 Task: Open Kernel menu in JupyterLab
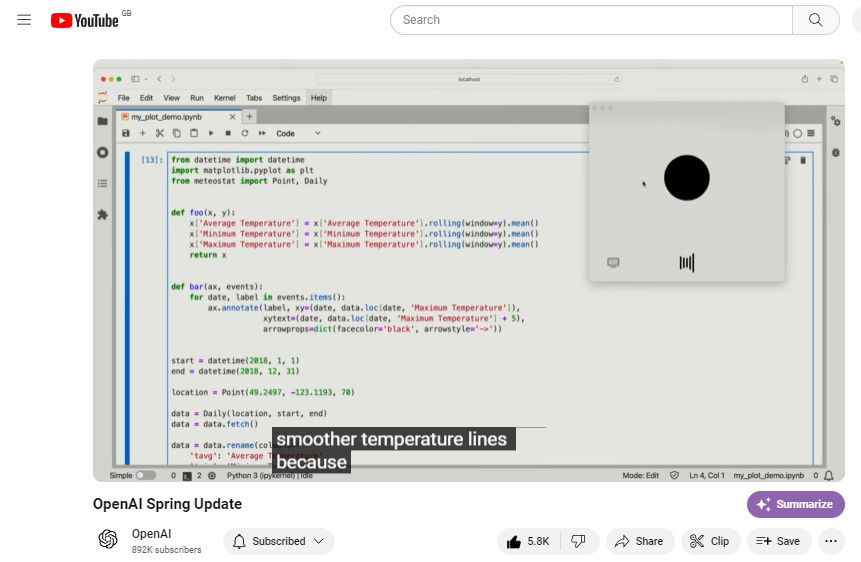point(225,98)
